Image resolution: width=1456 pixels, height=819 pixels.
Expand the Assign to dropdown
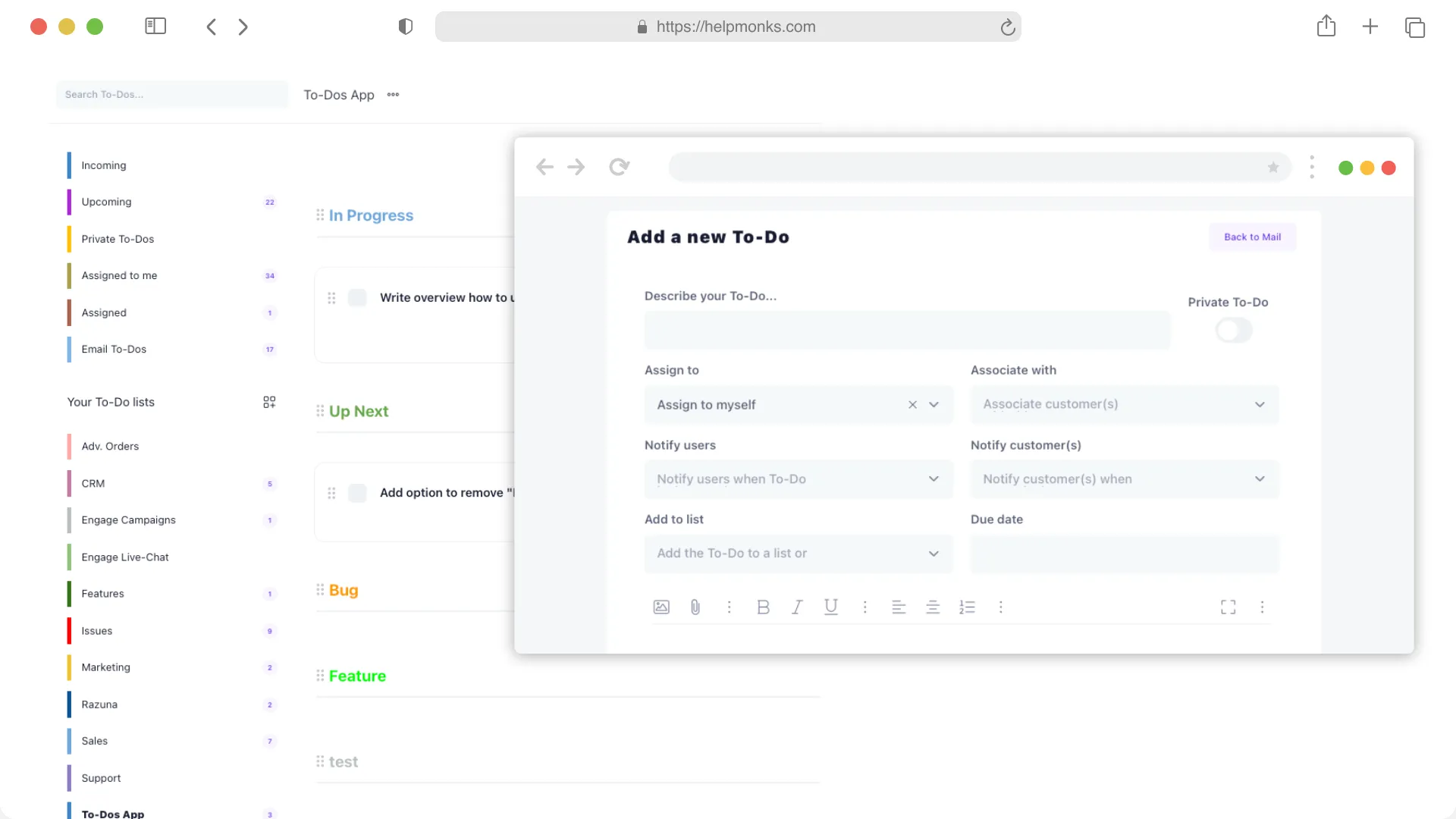point(934,405)
